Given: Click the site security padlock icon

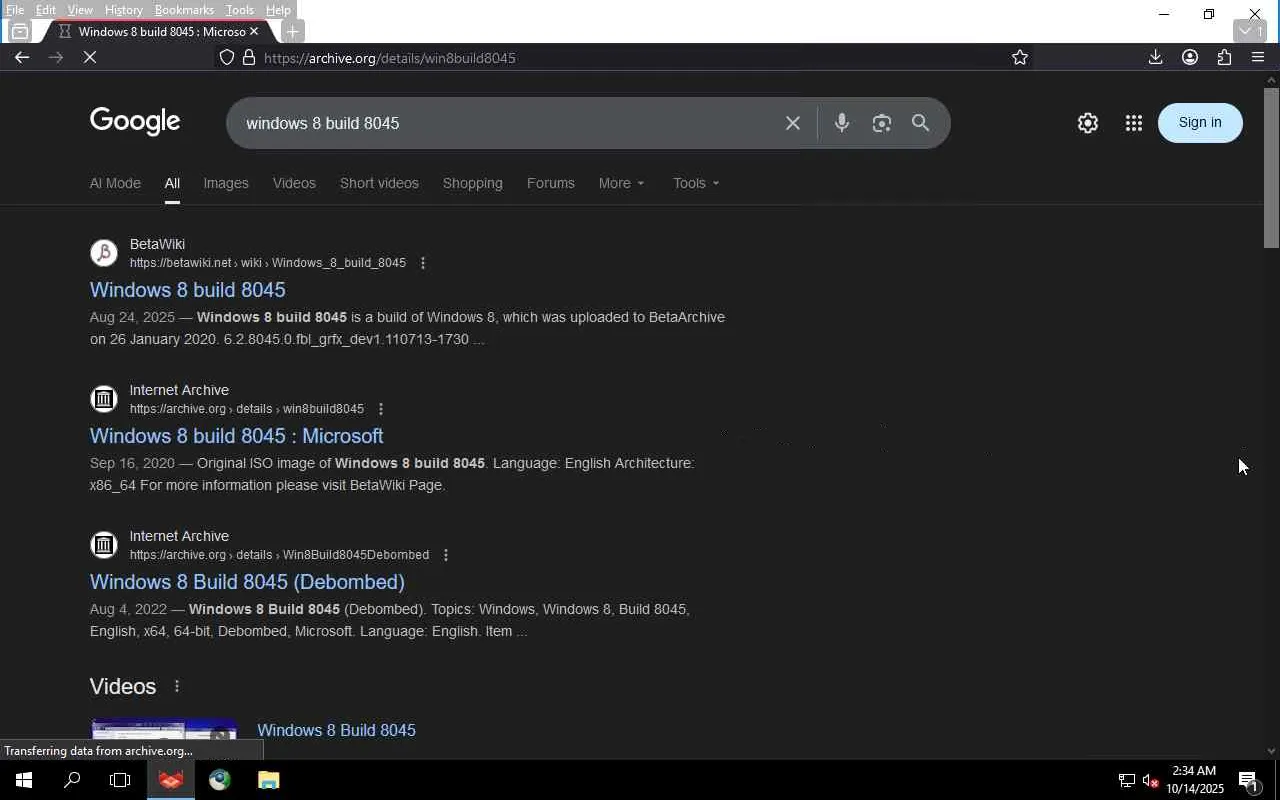Looking at the screenshot, I should (x=249, y=57).
